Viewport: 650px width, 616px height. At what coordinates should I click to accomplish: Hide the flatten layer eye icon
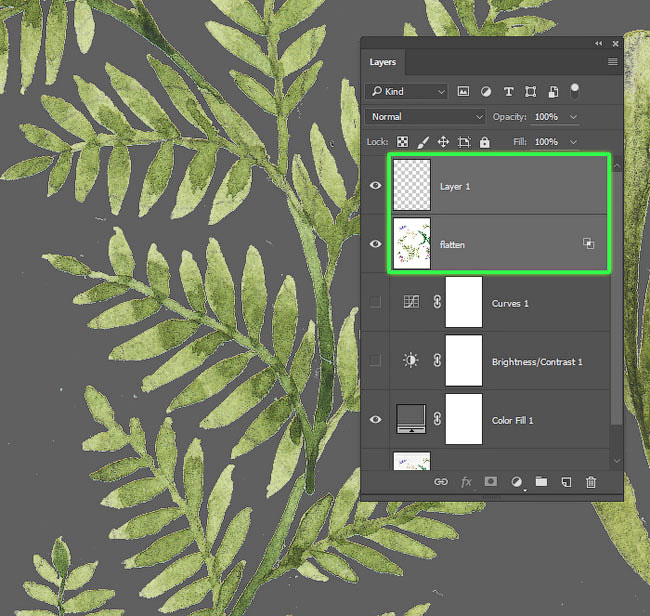(x=376, y=244)
